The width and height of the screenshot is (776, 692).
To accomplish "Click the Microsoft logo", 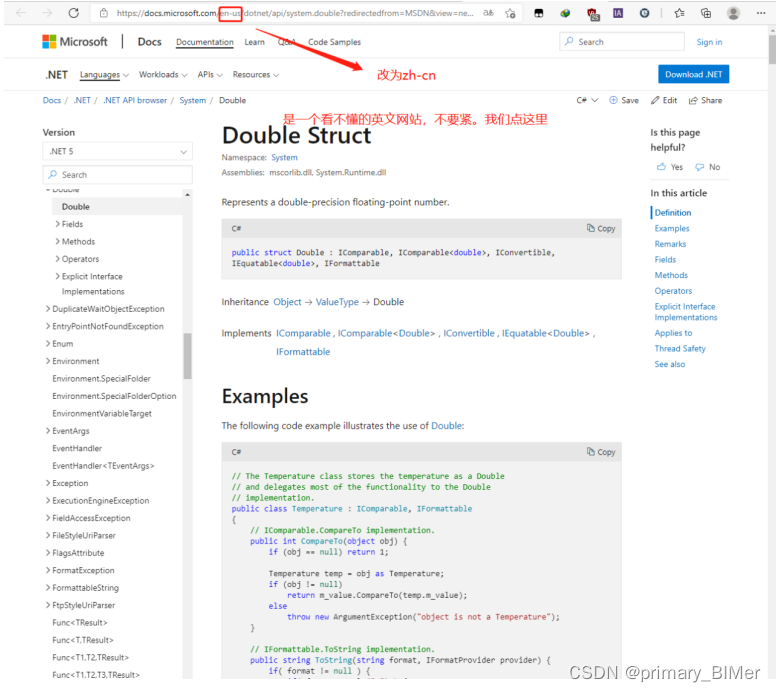I will pos(75,42).
